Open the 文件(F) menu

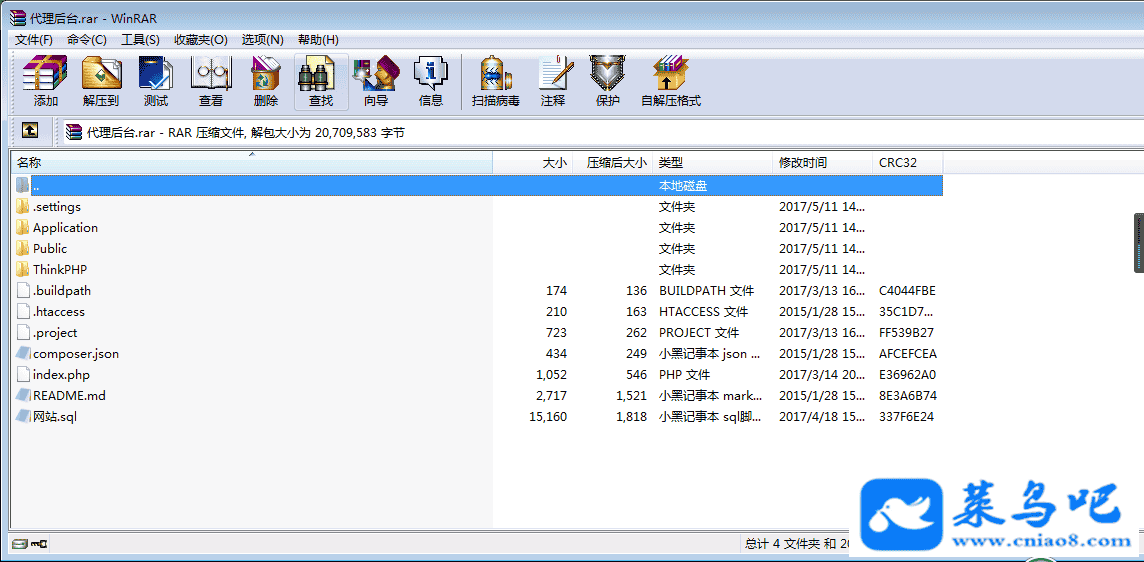33,40
